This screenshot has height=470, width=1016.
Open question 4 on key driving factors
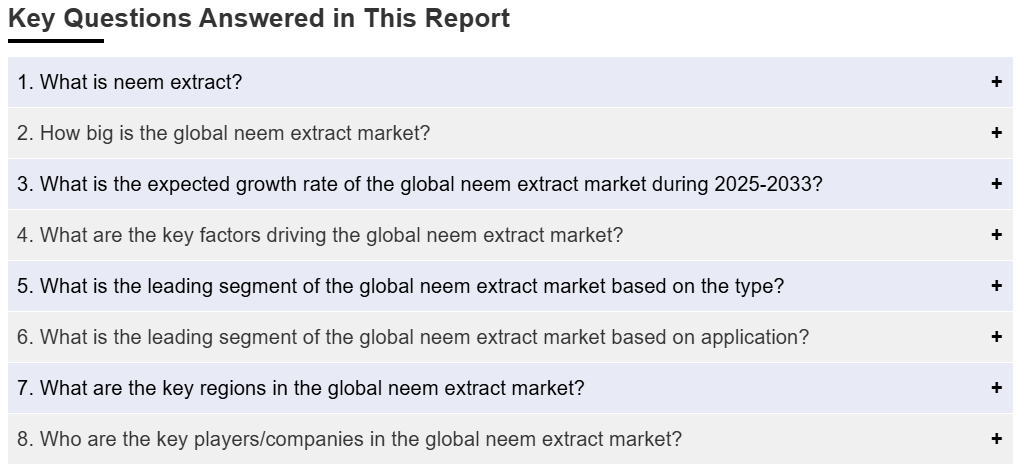point(320,235)
